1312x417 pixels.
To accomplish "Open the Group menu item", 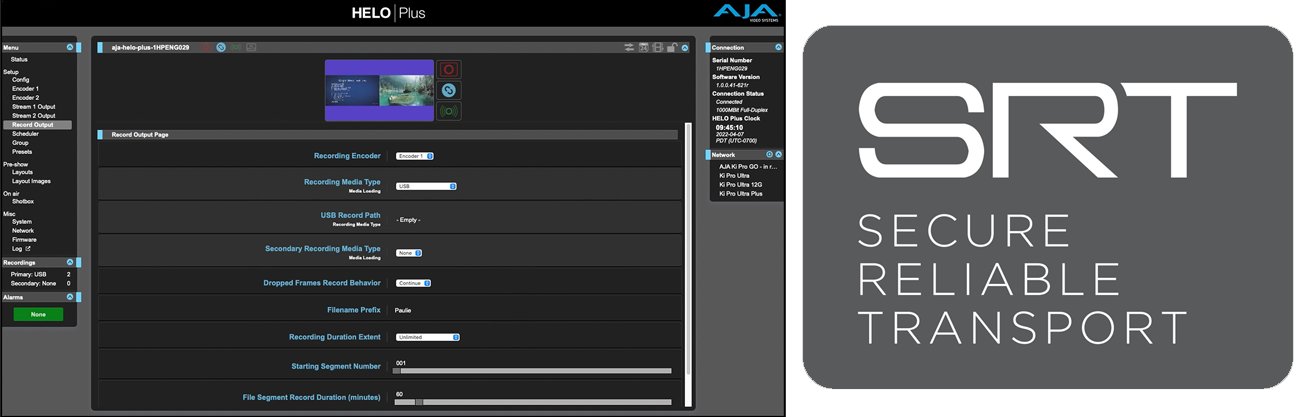I will point(20,143).
